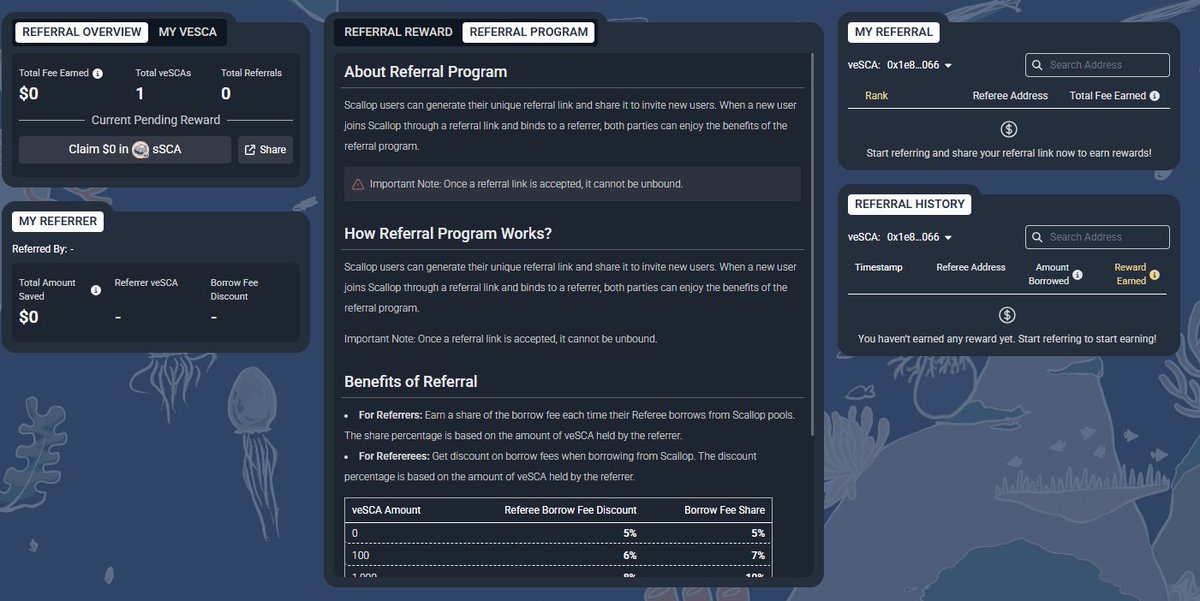The image size is (1200, 601).
Task: Click the Share referral link button
Action: tap(265, 149)
